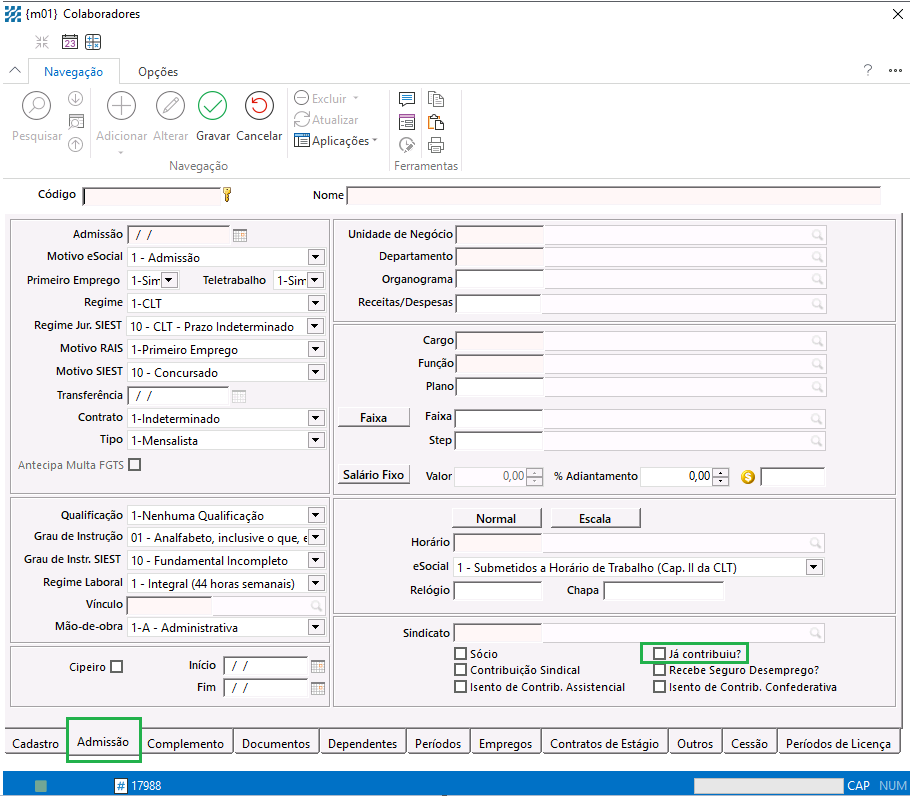Click the three-dots more options icon

pyautogui.click(x=895, y=71)
